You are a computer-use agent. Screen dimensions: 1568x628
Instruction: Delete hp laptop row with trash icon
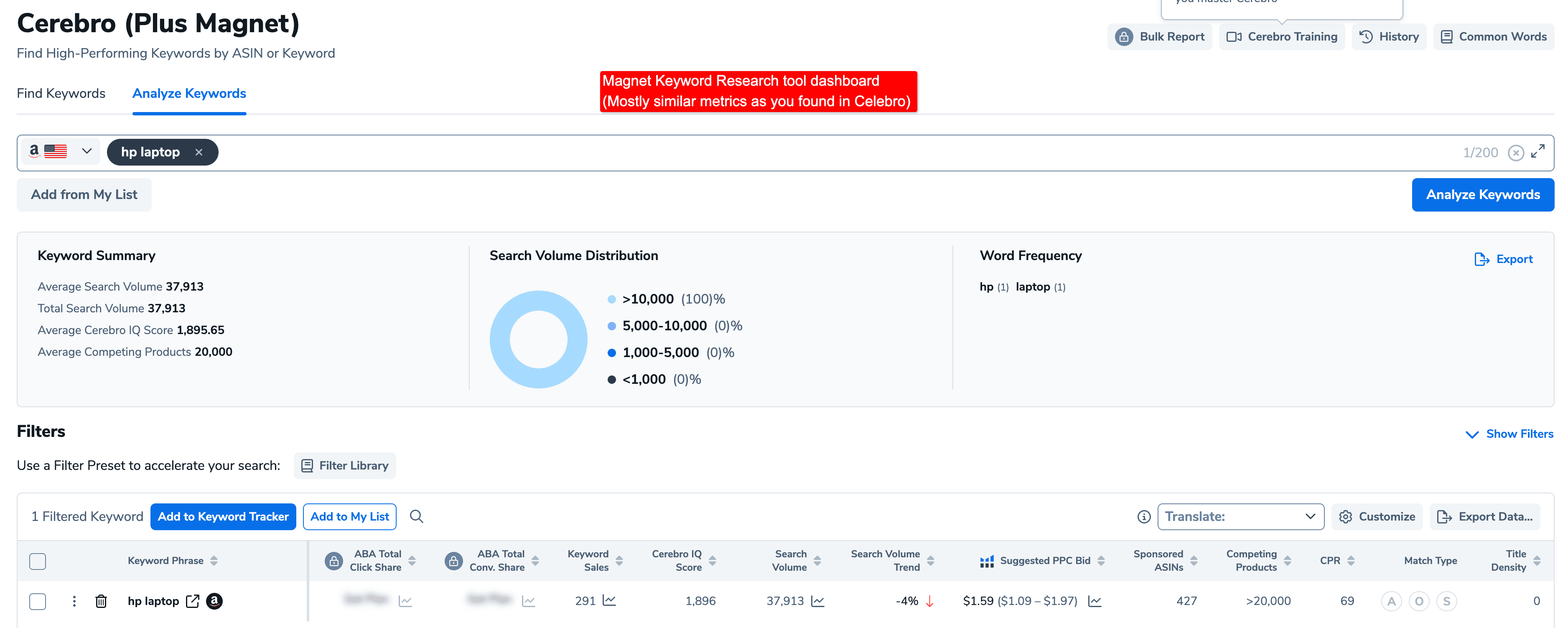(101, 601)
